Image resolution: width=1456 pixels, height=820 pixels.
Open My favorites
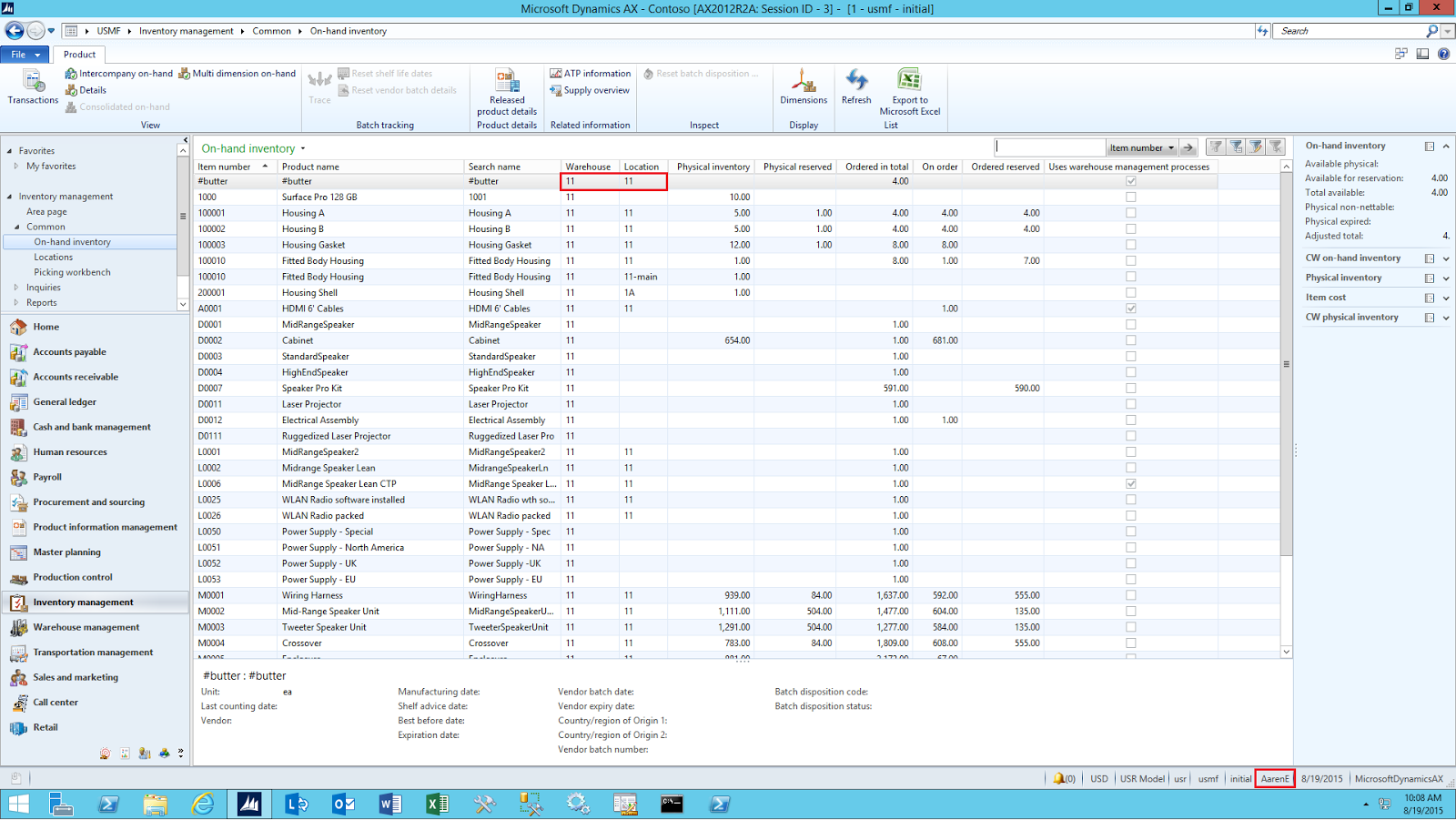(51, 167)
